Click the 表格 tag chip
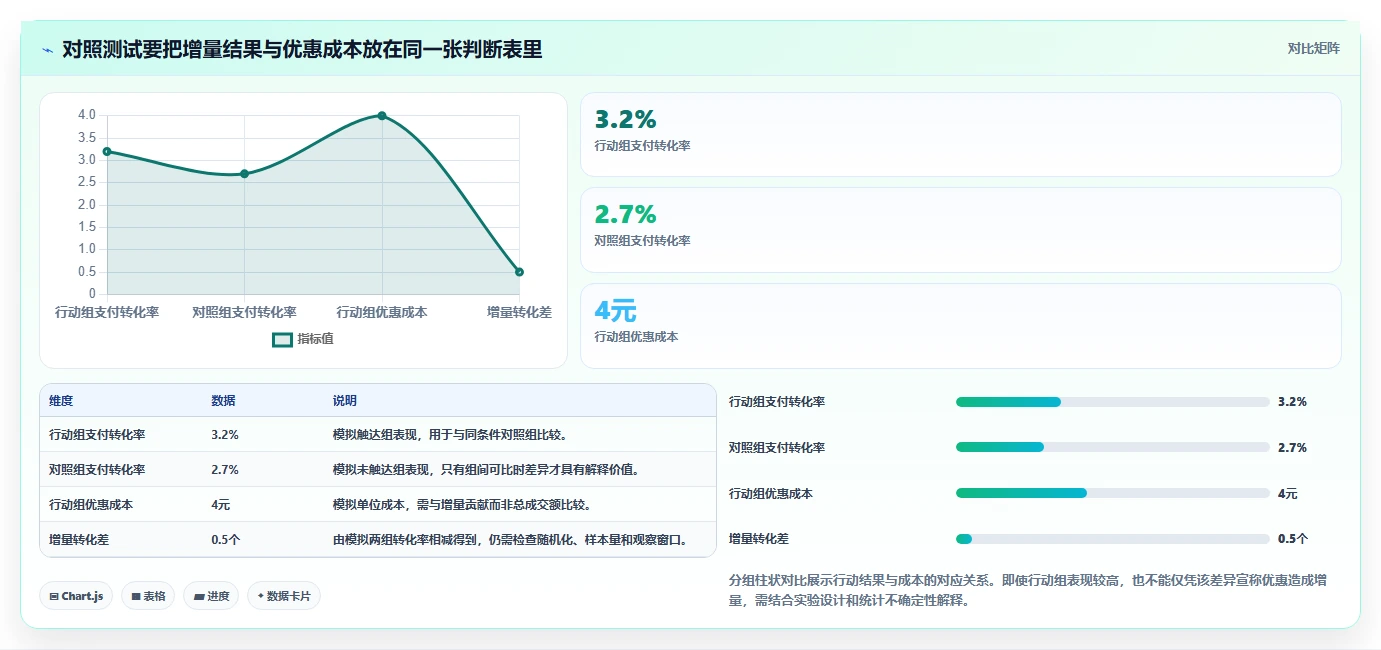The height and width of the screenshot is (650, 1381). point(148,596)
